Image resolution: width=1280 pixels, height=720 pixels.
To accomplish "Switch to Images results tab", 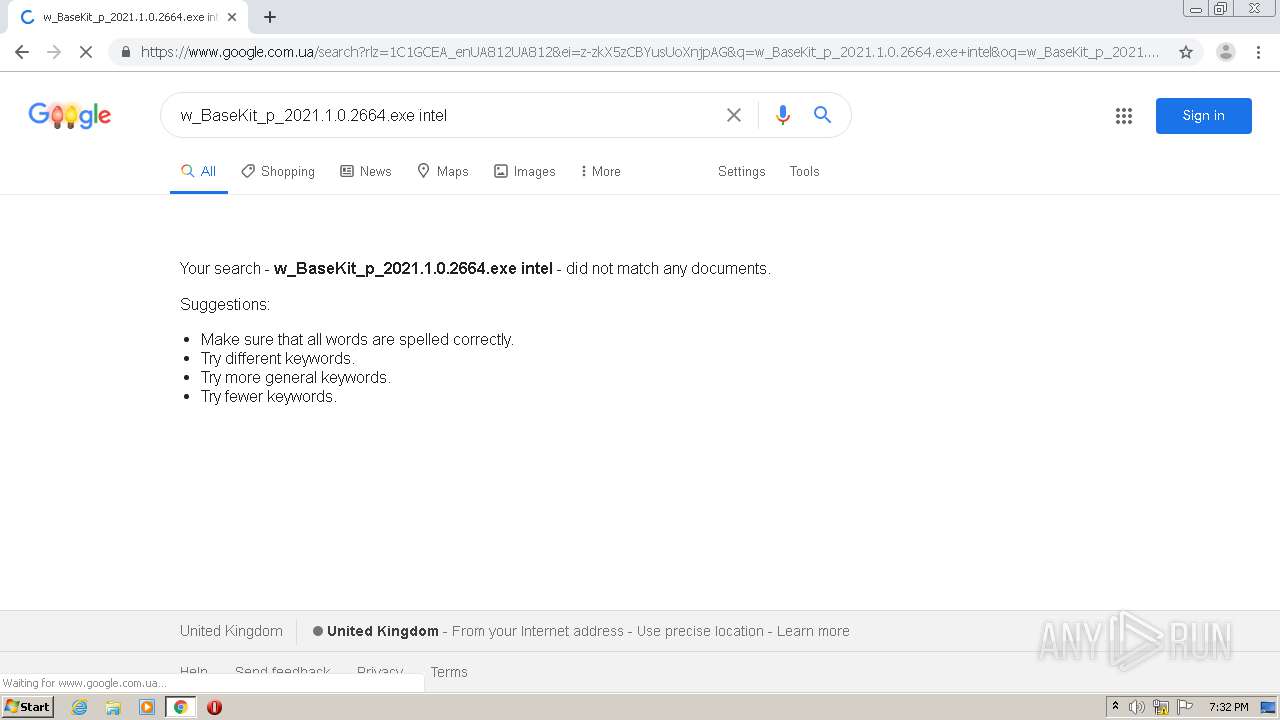I will tap(525, 171).
